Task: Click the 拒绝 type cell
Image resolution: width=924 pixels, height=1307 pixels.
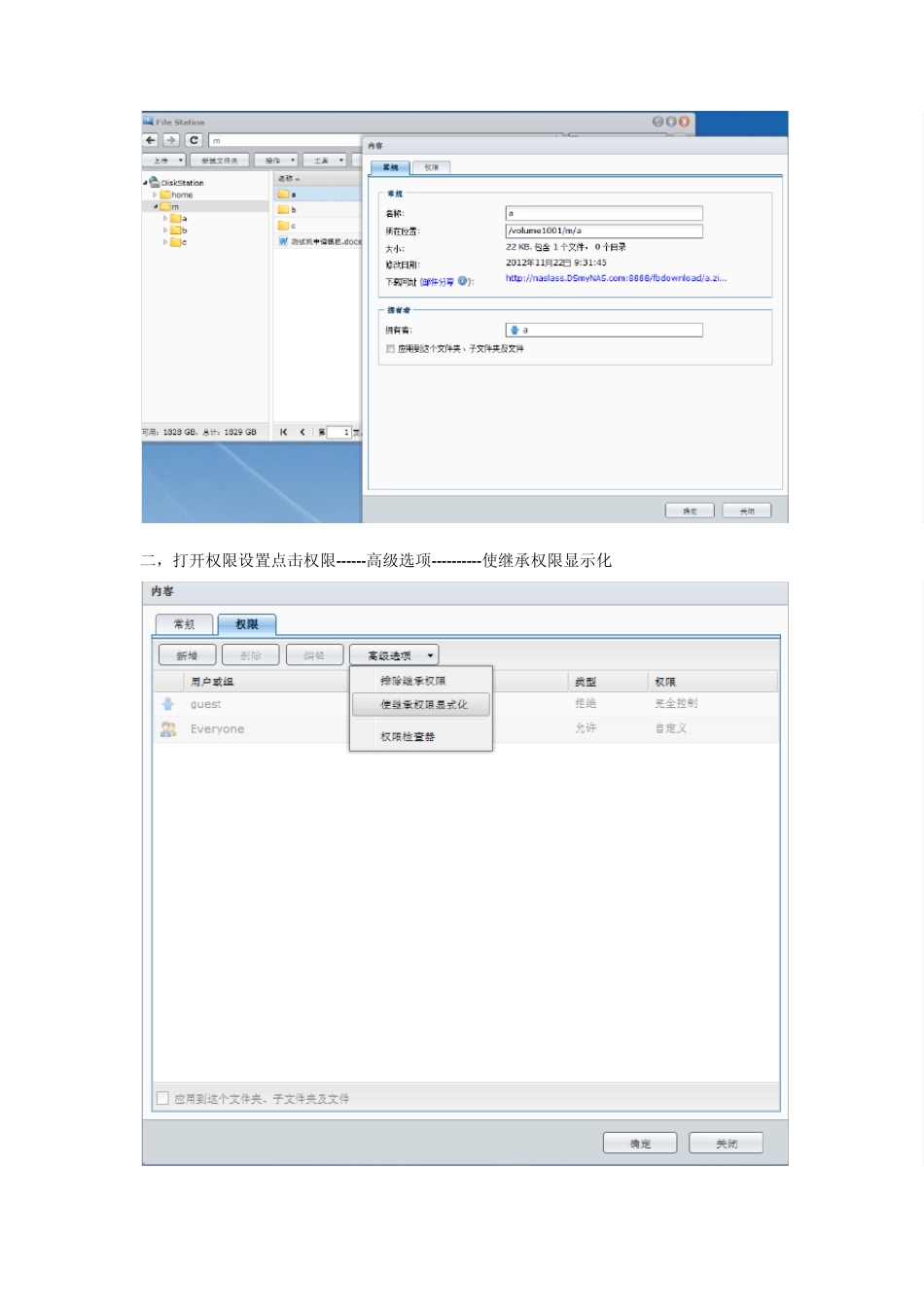Action: (586, 703)
